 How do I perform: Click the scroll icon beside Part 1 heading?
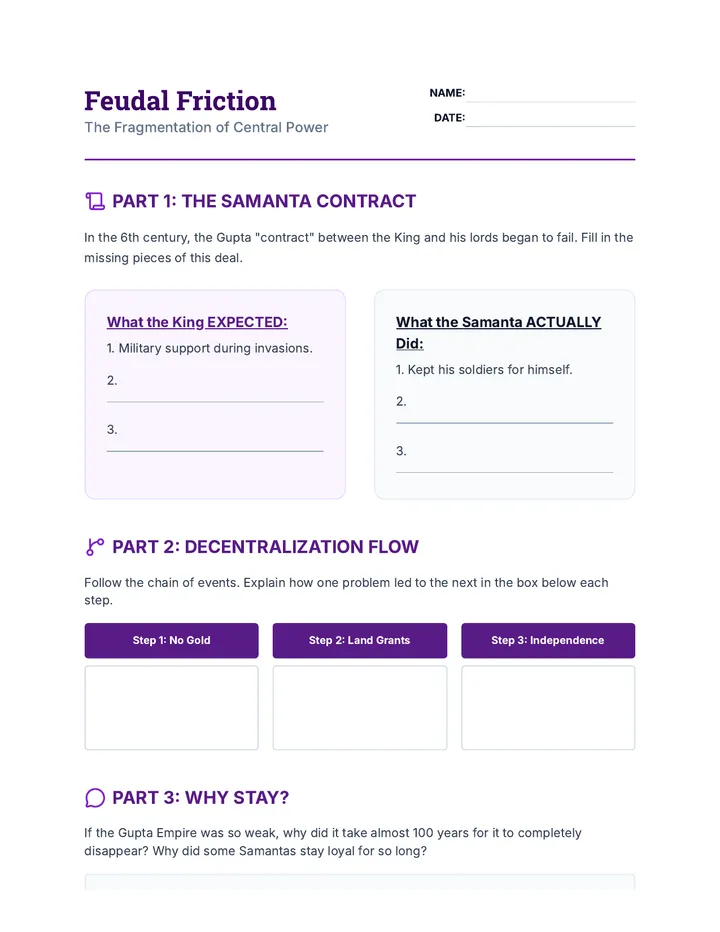click(95, 201)
